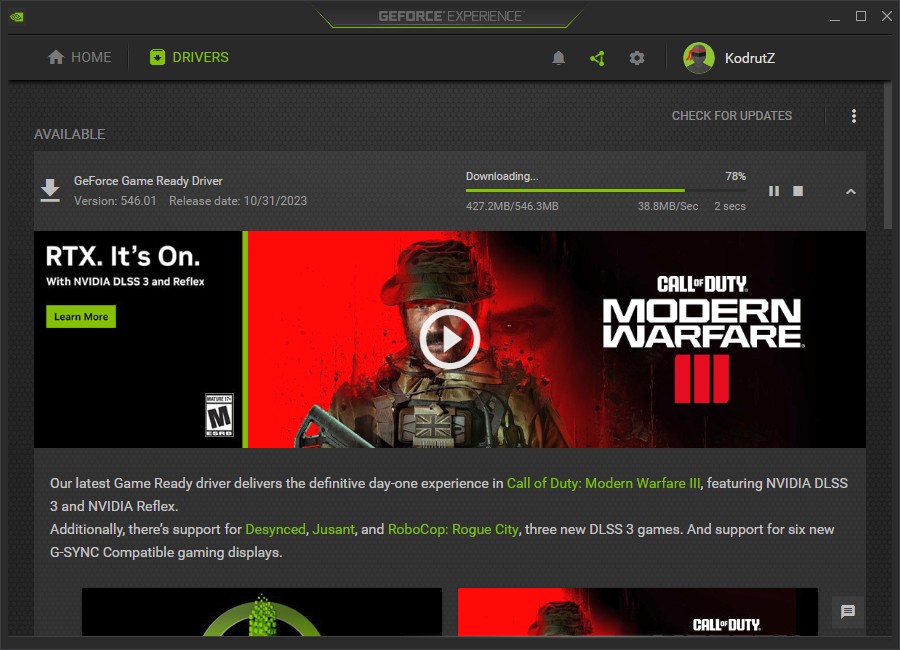900x650 pixels.
Task: Open notifications bell icon
Action: [558, 58]
